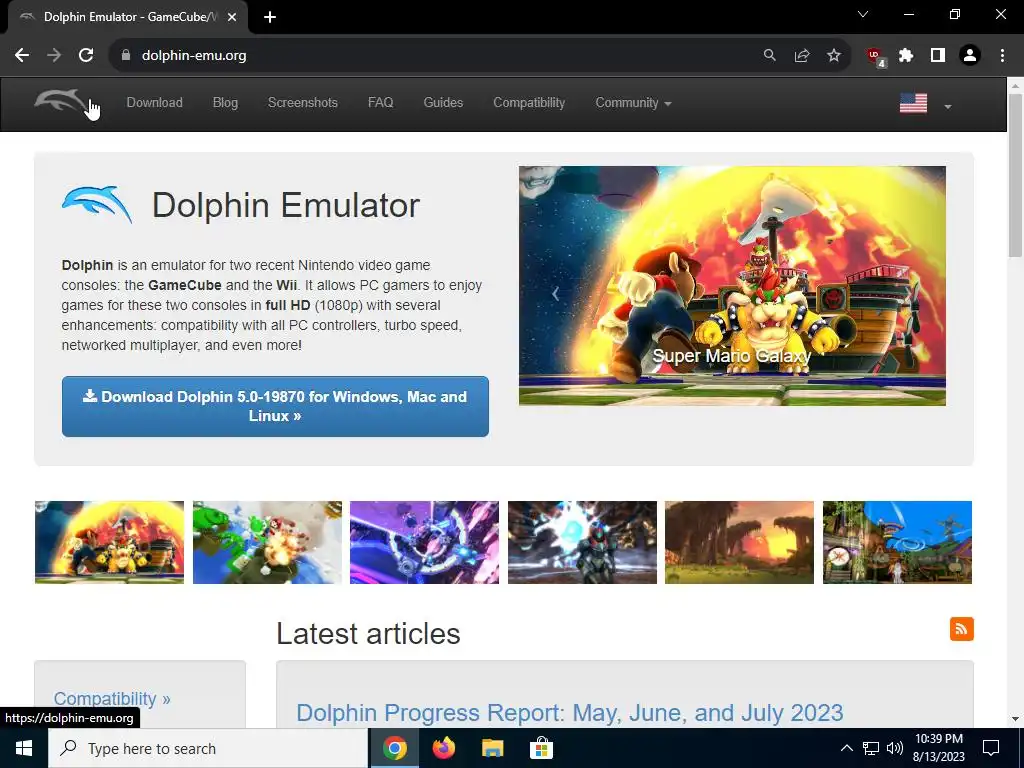Open the FAQ nav item
Screen dimensions: 1024x768
[380, 103]
